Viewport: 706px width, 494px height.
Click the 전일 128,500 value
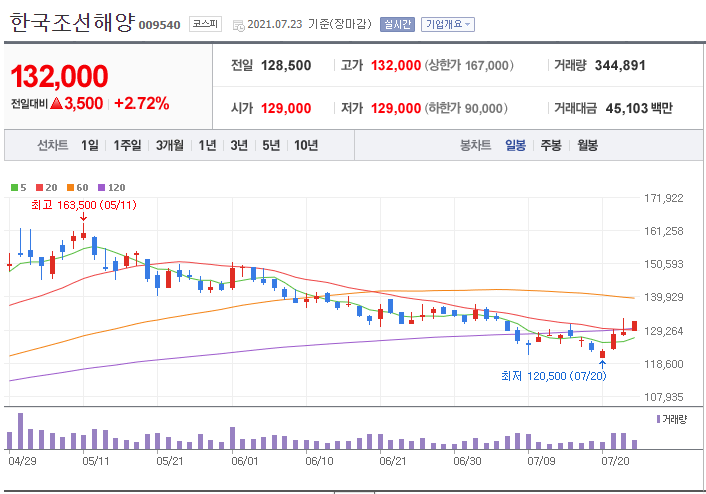coord(286,66)
